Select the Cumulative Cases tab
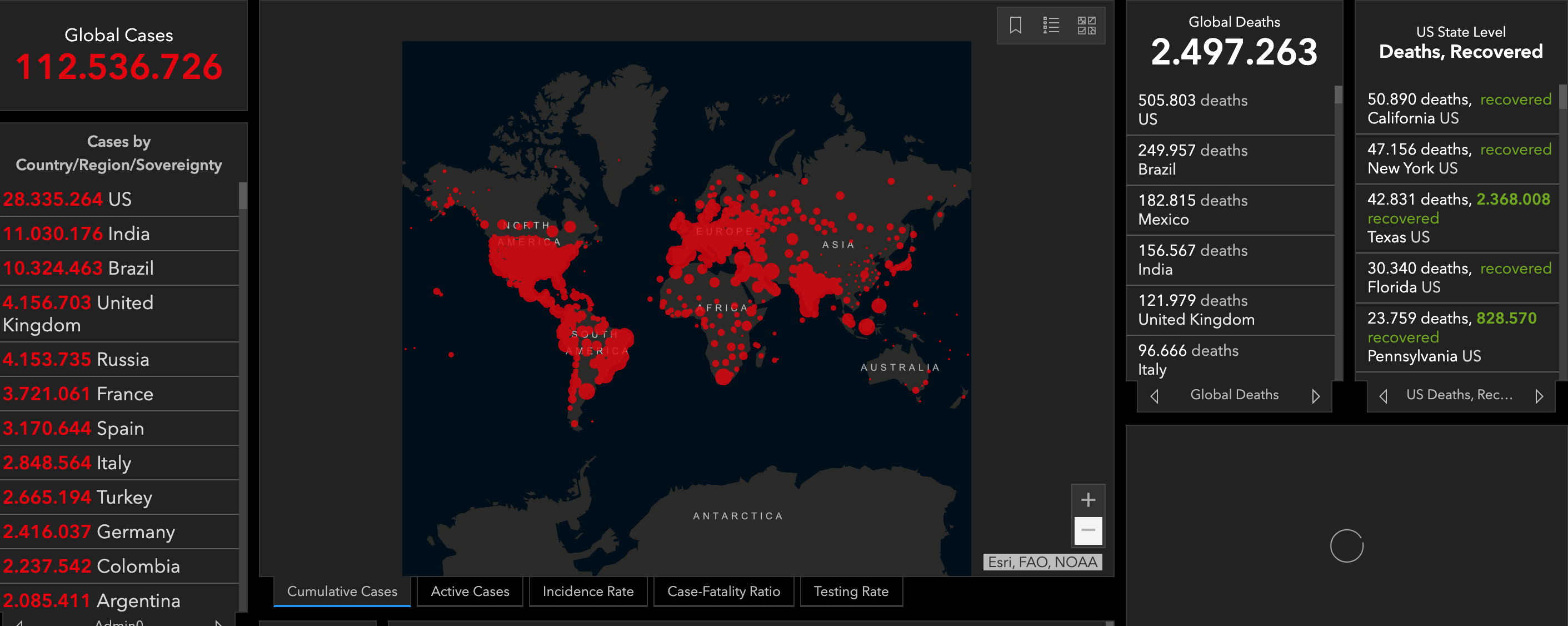Image resolution: width=1568 pixels, height=626 pixels. coord(342,592)
